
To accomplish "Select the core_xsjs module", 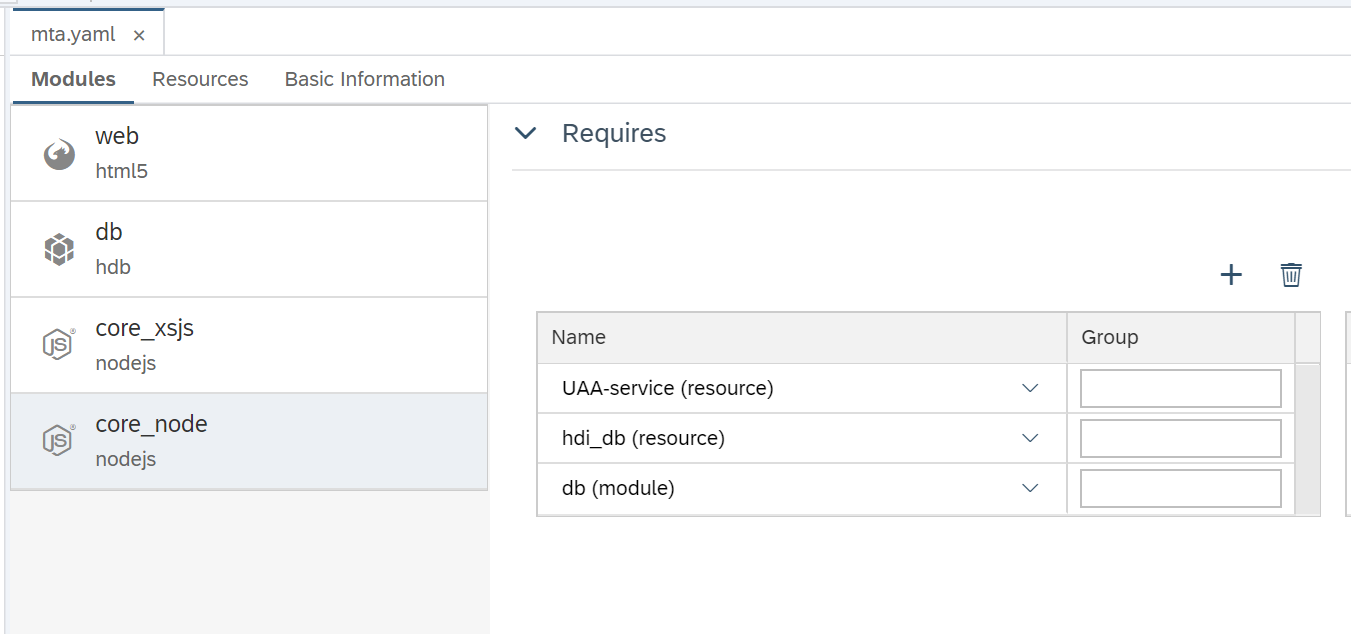I will coord(249,345).
